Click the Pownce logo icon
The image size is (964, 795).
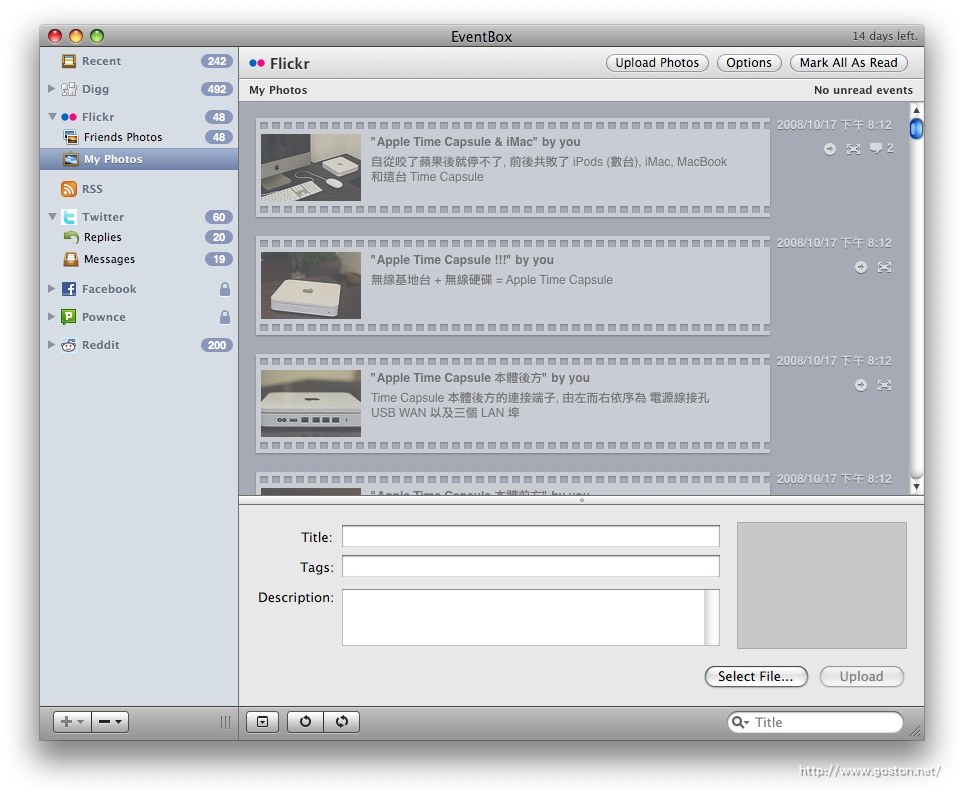pos(68,317)
